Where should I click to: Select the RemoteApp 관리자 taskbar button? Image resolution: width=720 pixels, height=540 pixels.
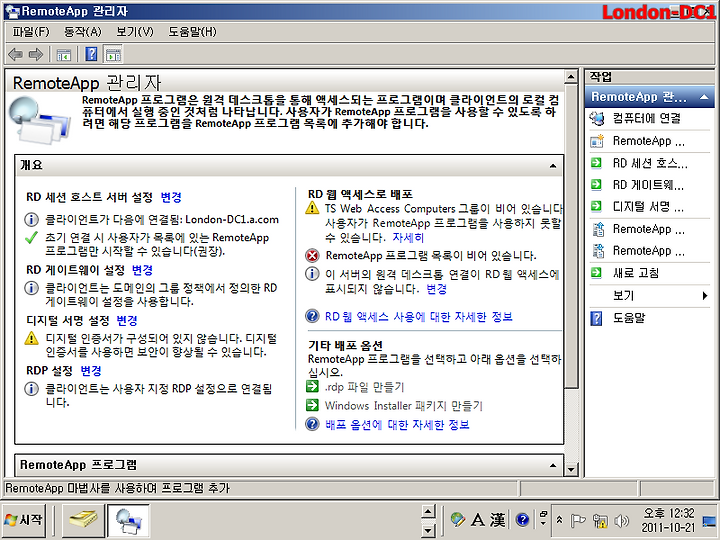(129, 521)
